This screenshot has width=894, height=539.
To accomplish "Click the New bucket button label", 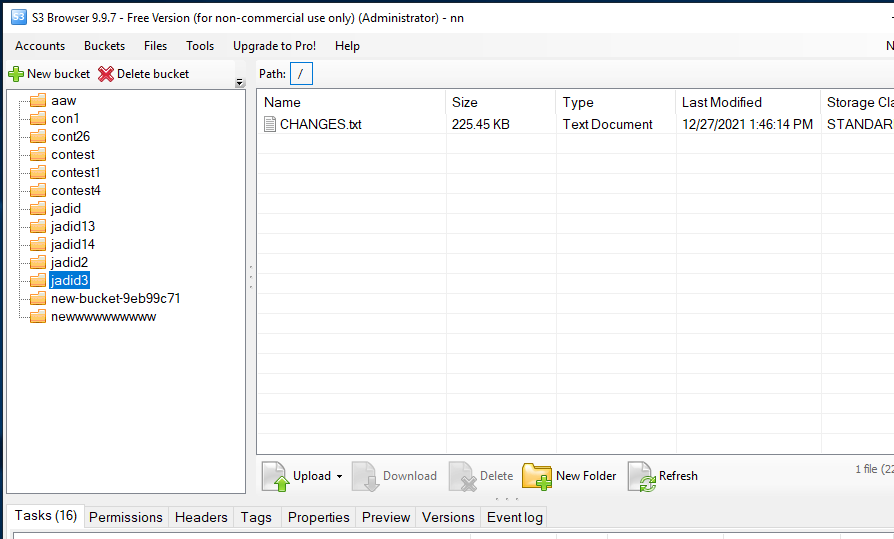I will 59,74.
